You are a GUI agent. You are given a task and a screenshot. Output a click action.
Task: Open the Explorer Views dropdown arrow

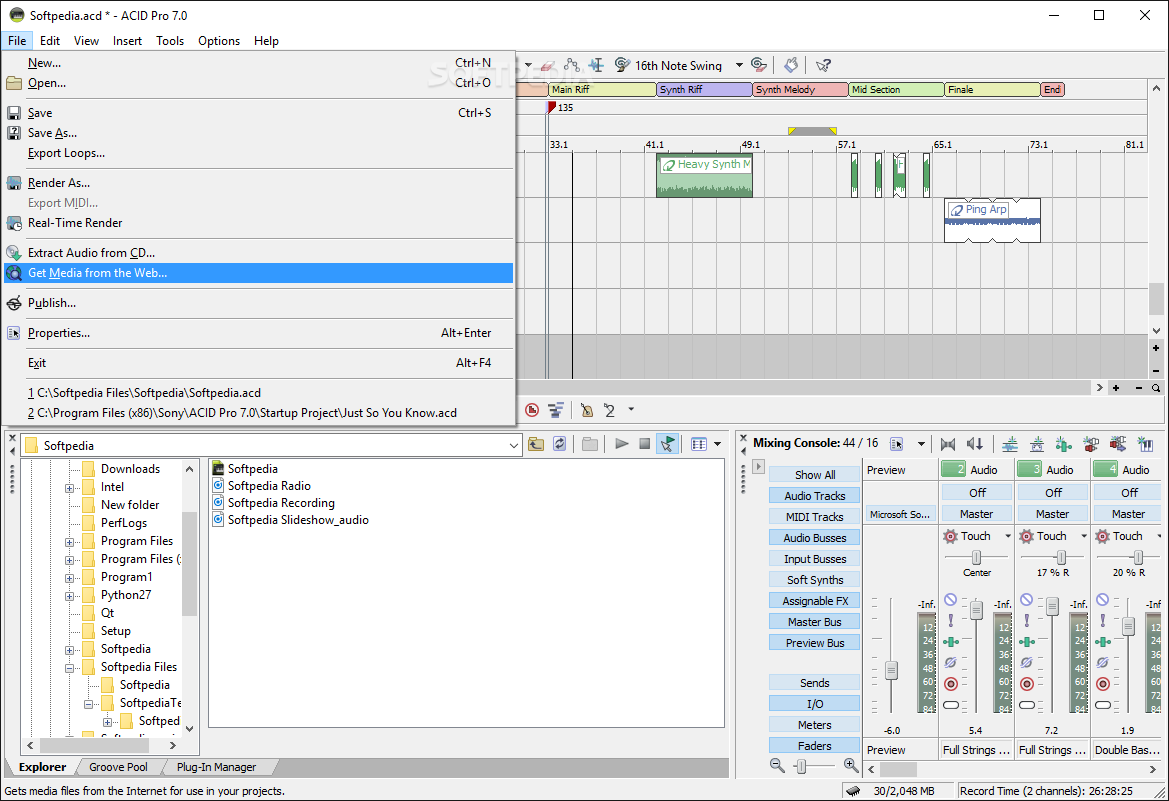pyautogui.click(x=717, y=445)
